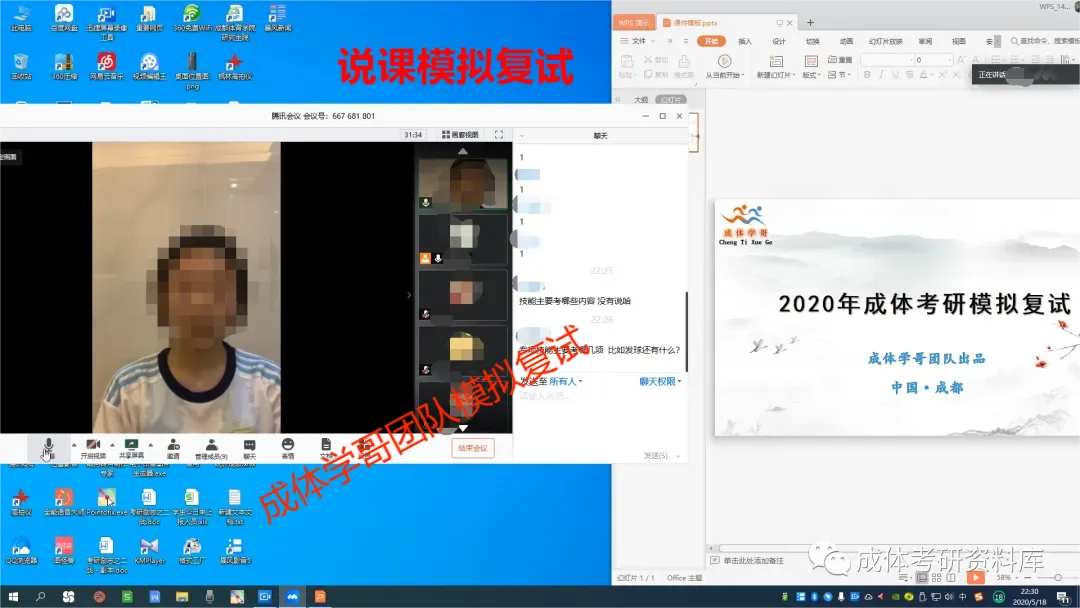Open 节 section dropdown

point(840,74)
